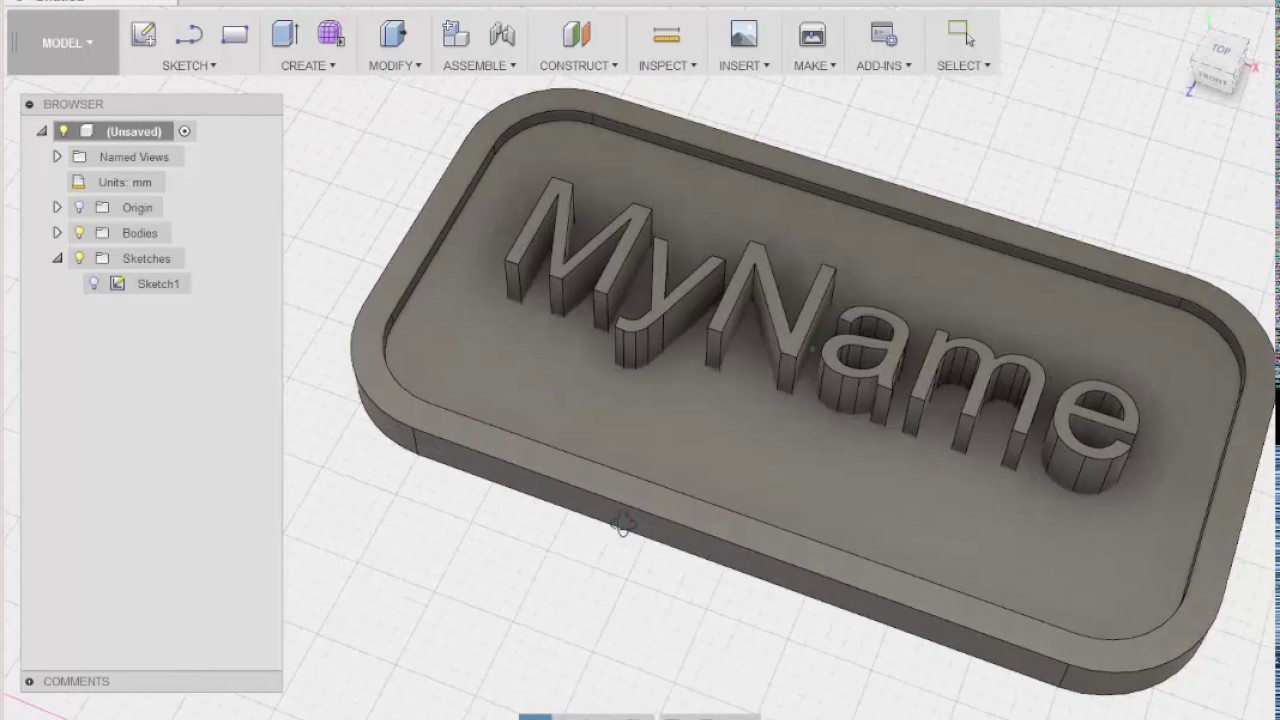Open the INSERT menu

point(744,65)
